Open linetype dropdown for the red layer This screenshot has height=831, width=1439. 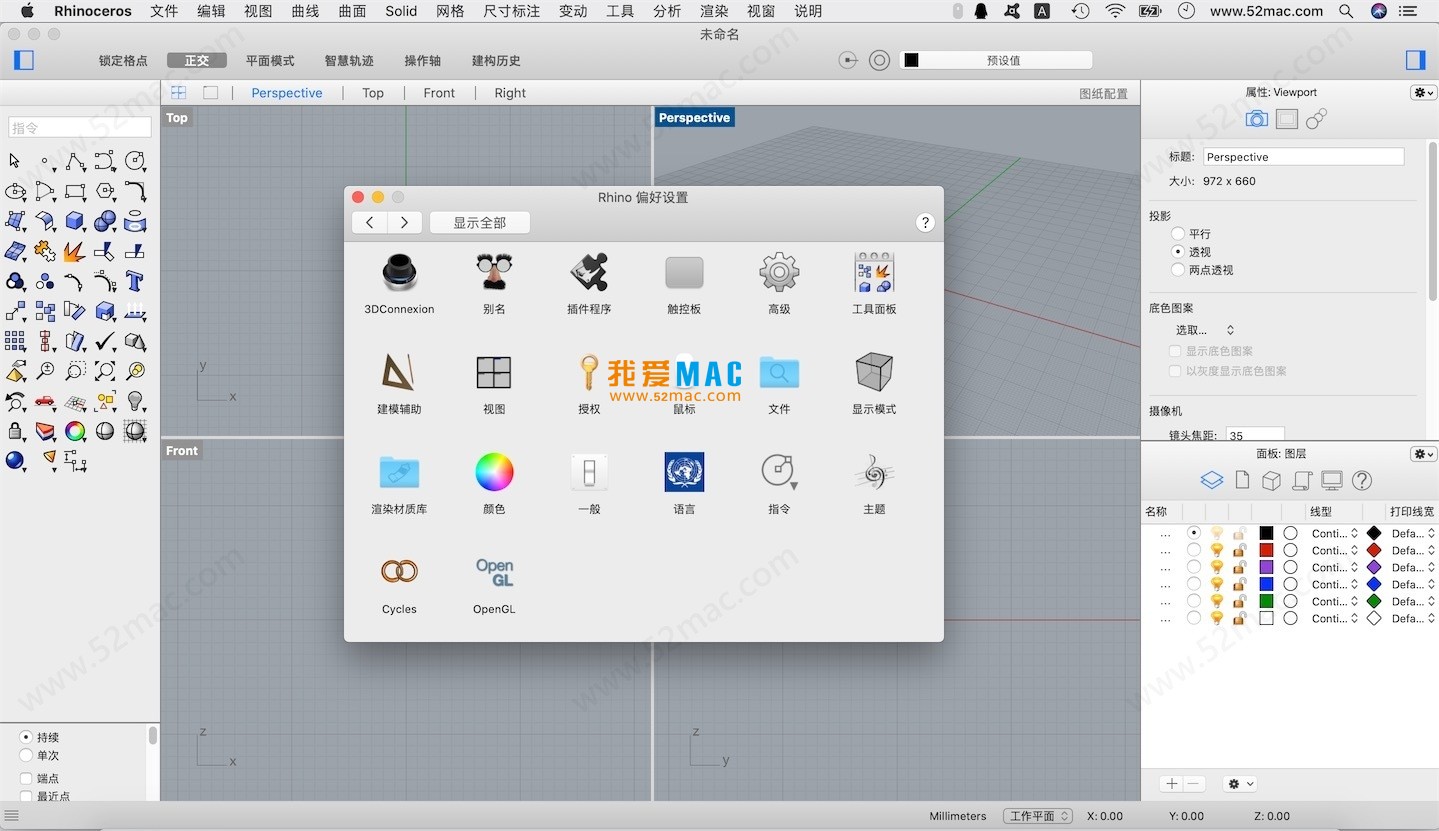pos(1335,550)
